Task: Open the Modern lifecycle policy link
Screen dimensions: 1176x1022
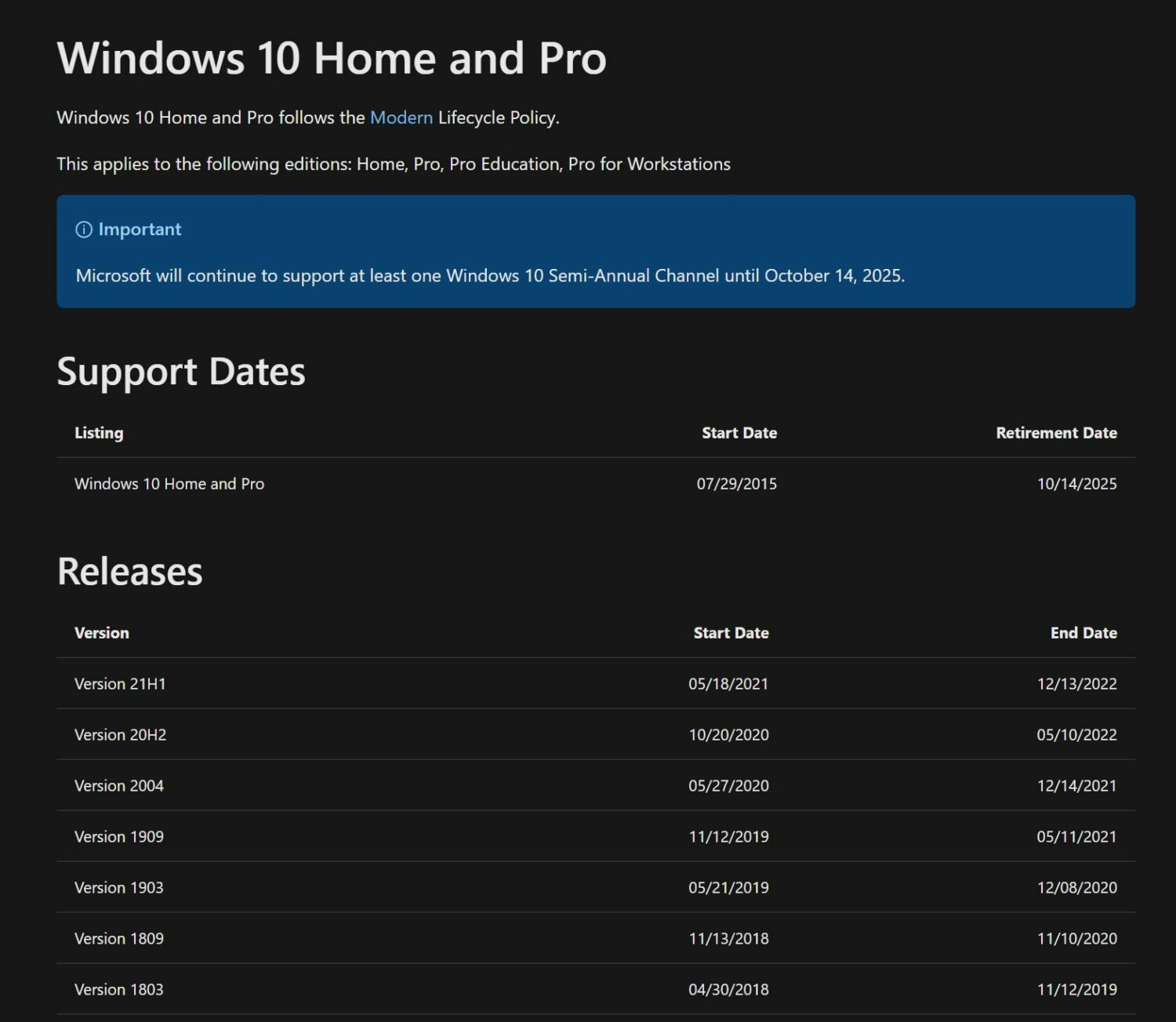Action: tap(401, 118)
